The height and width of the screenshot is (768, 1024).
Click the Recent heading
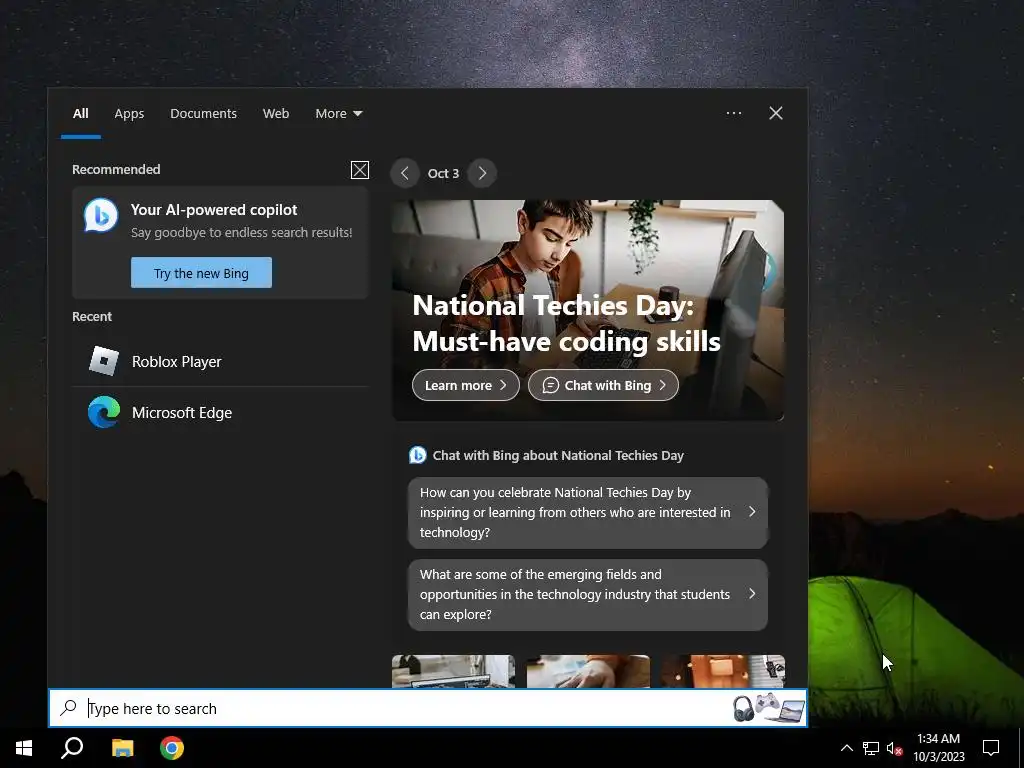tap(92, 317)
